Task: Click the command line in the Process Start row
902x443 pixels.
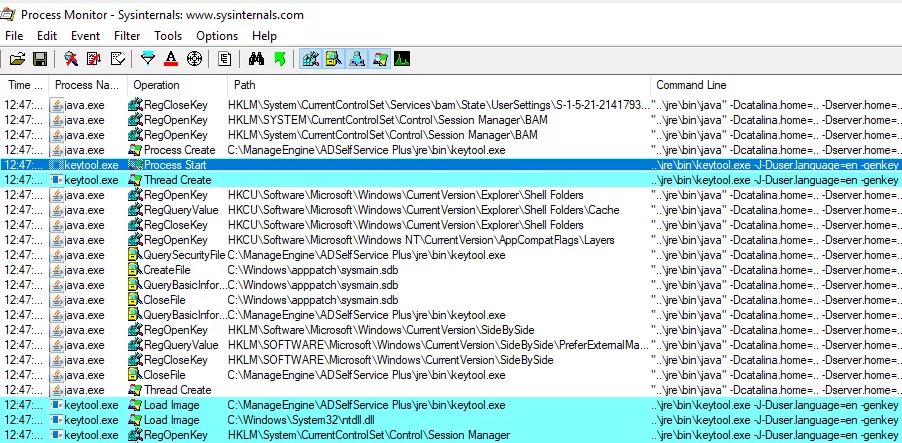Action: coord(774,165)
